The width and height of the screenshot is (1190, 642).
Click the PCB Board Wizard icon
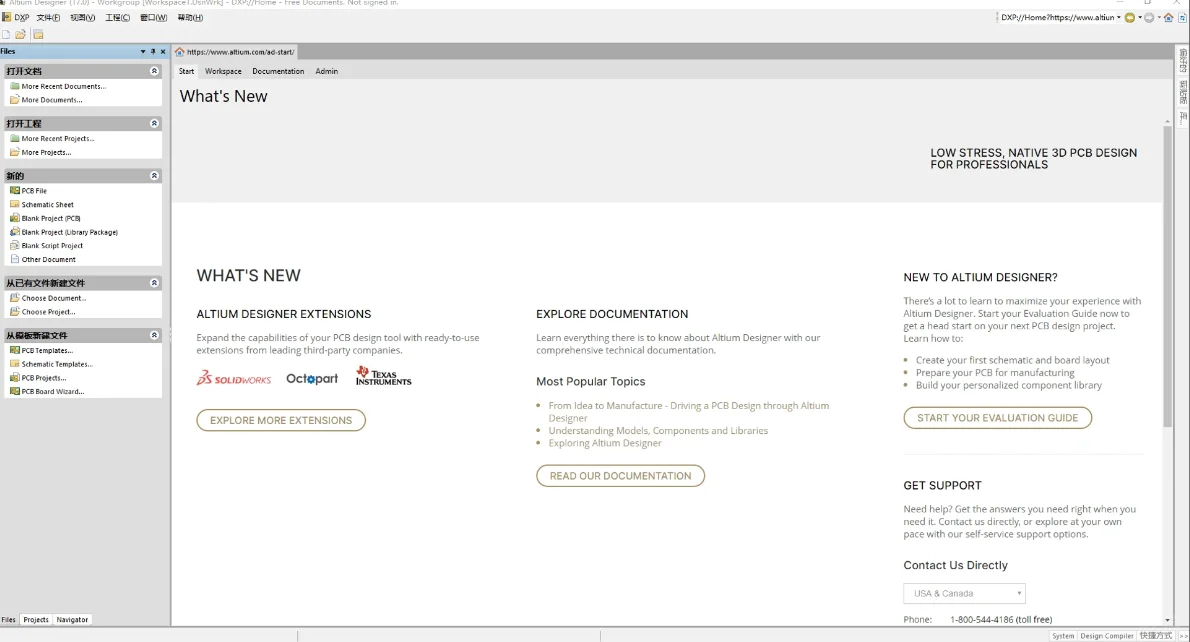(14, 391)
